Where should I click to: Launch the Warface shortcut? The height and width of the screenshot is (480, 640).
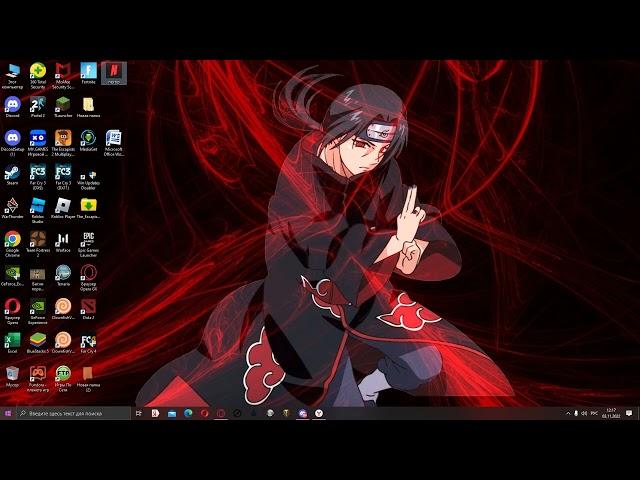pos(63,242)
